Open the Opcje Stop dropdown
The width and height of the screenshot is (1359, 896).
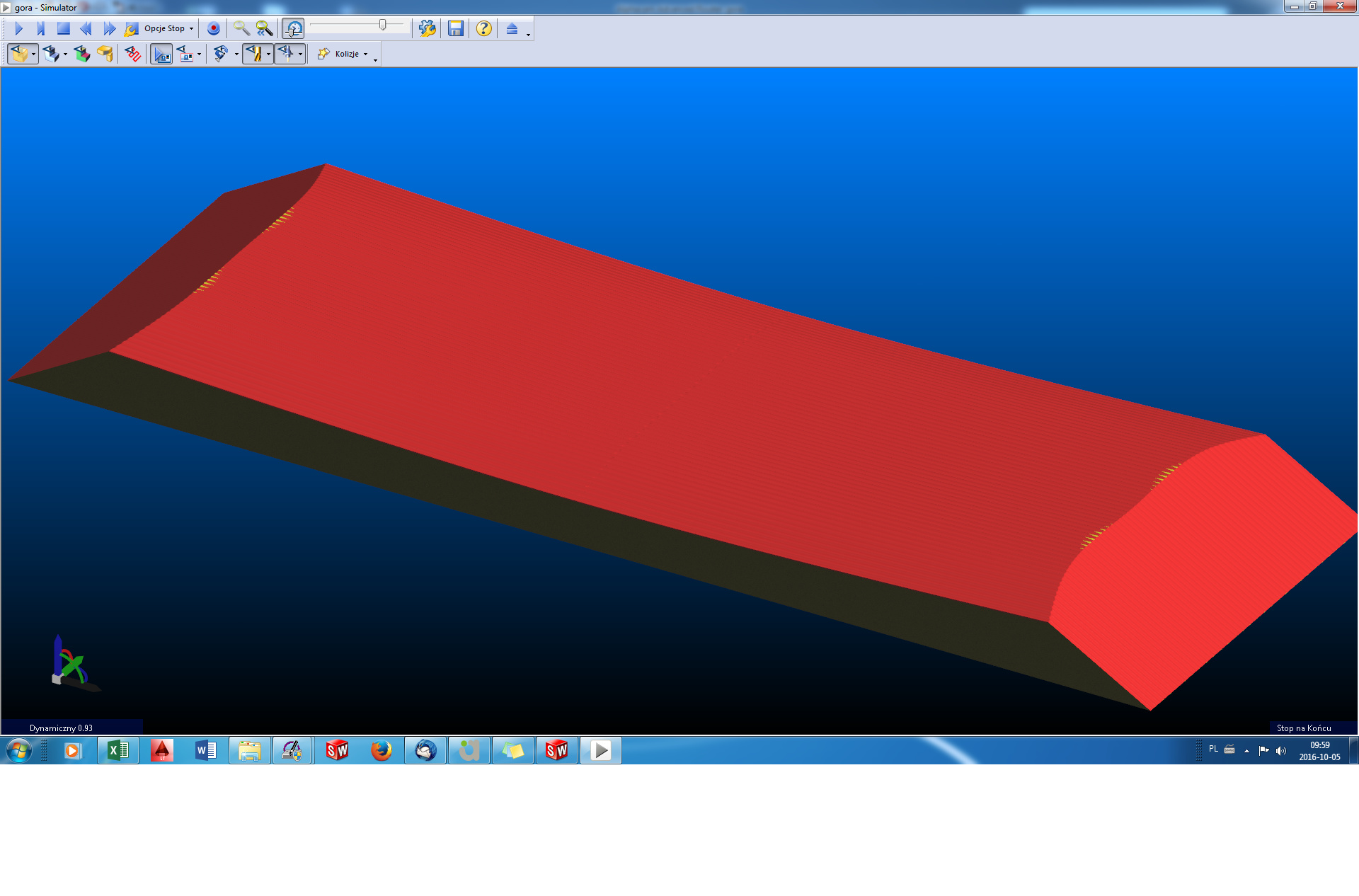pyautogui.click(x=168, y=29)
